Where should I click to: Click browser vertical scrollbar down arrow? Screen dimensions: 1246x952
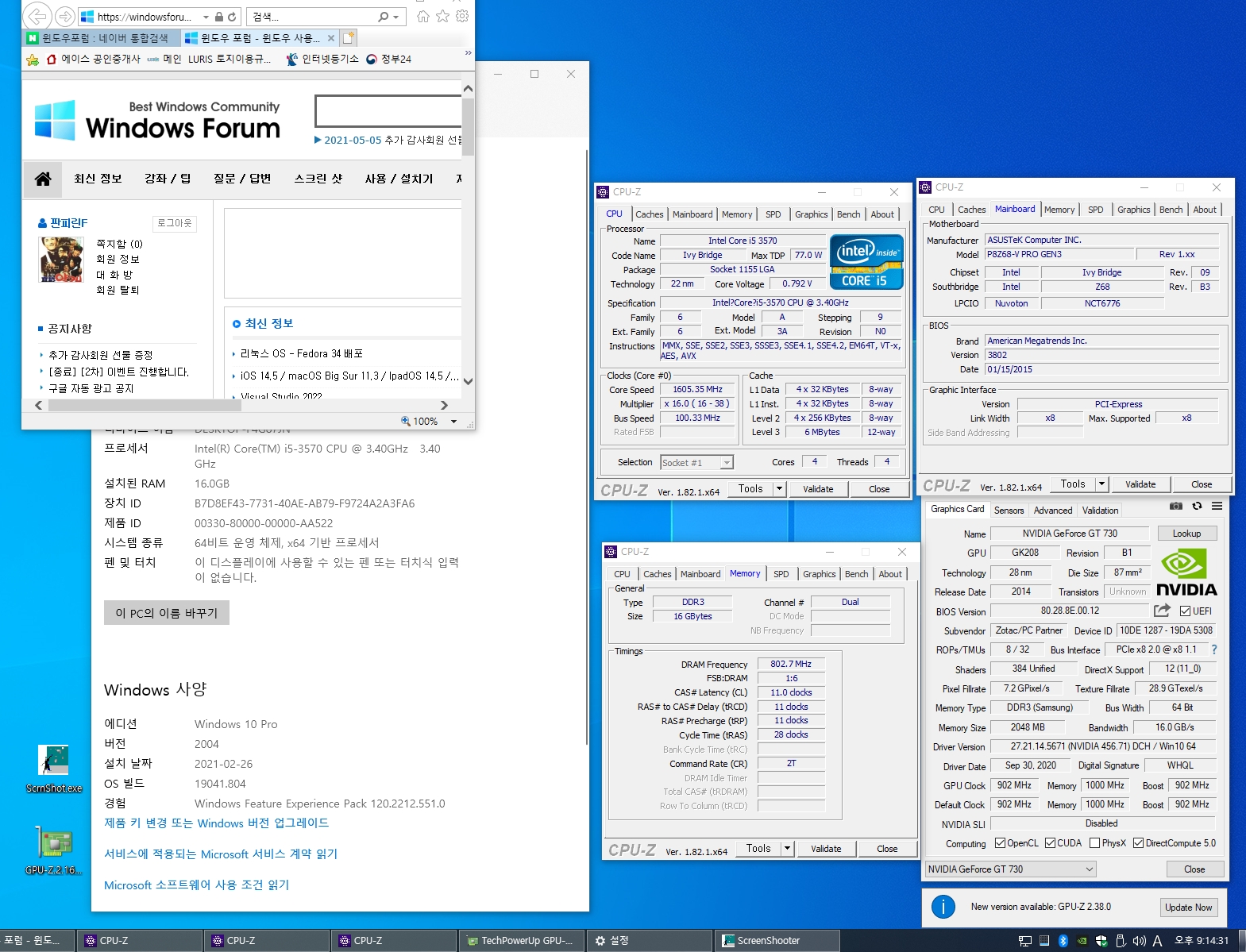click(x=468, y=381)
